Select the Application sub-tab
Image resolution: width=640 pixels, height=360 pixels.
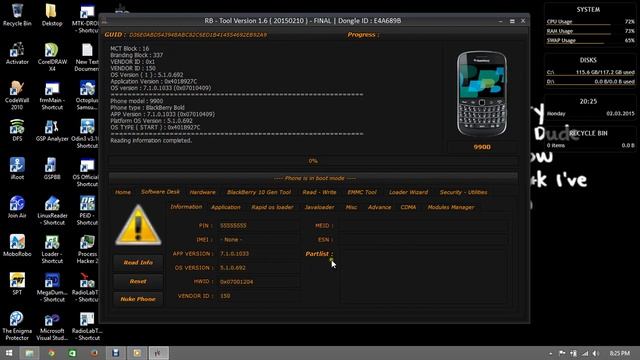226,207
